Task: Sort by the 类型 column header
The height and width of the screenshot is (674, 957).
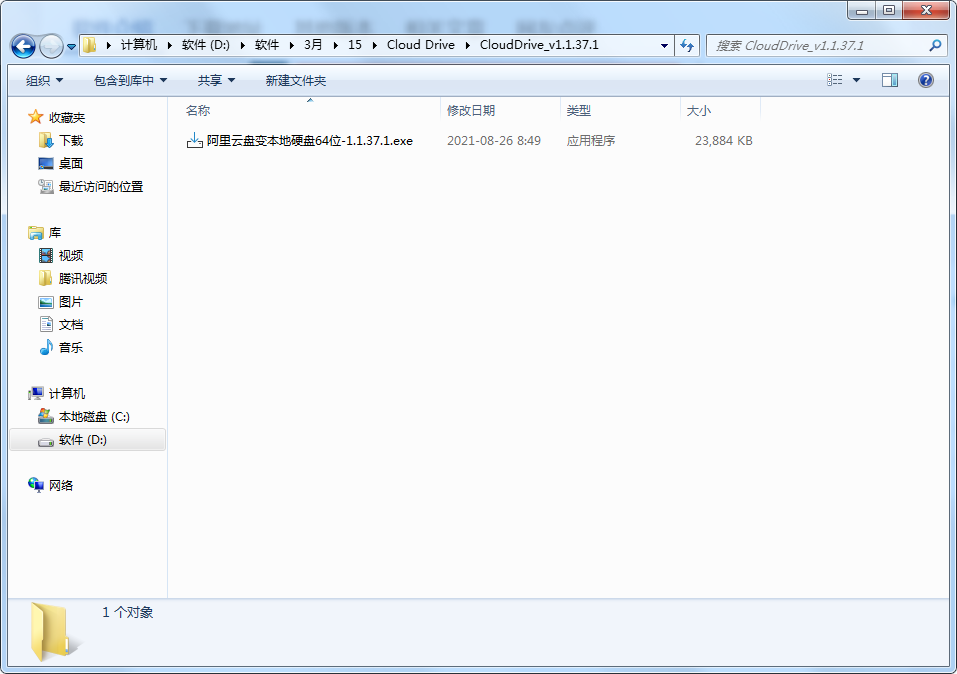Action: (620, 111)
